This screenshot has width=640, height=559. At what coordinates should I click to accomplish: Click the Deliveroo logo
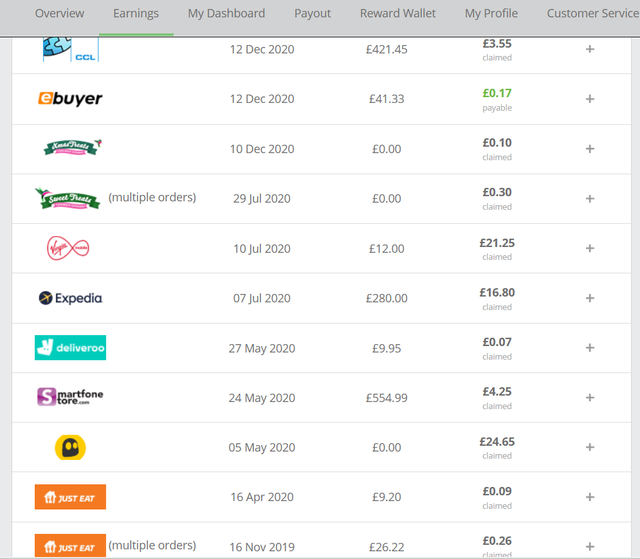pos(70,348)
